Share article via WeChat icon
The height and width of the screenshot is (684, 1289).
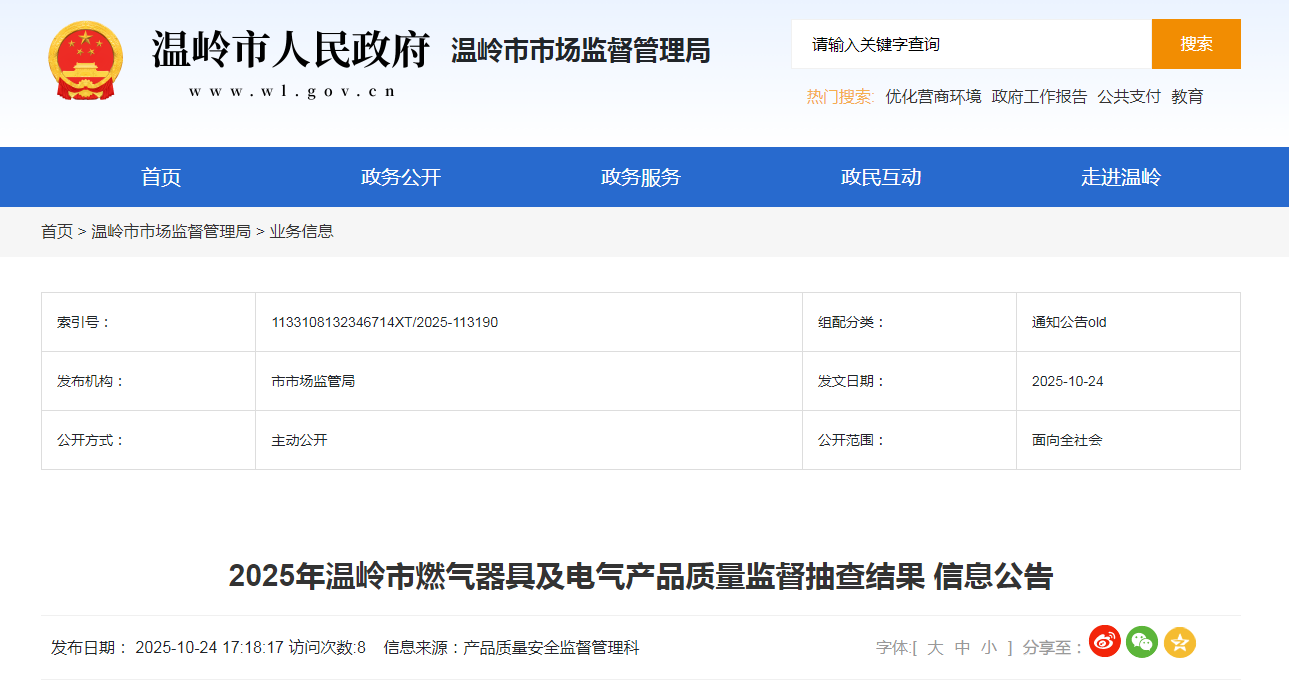(x=1142, y=642)
